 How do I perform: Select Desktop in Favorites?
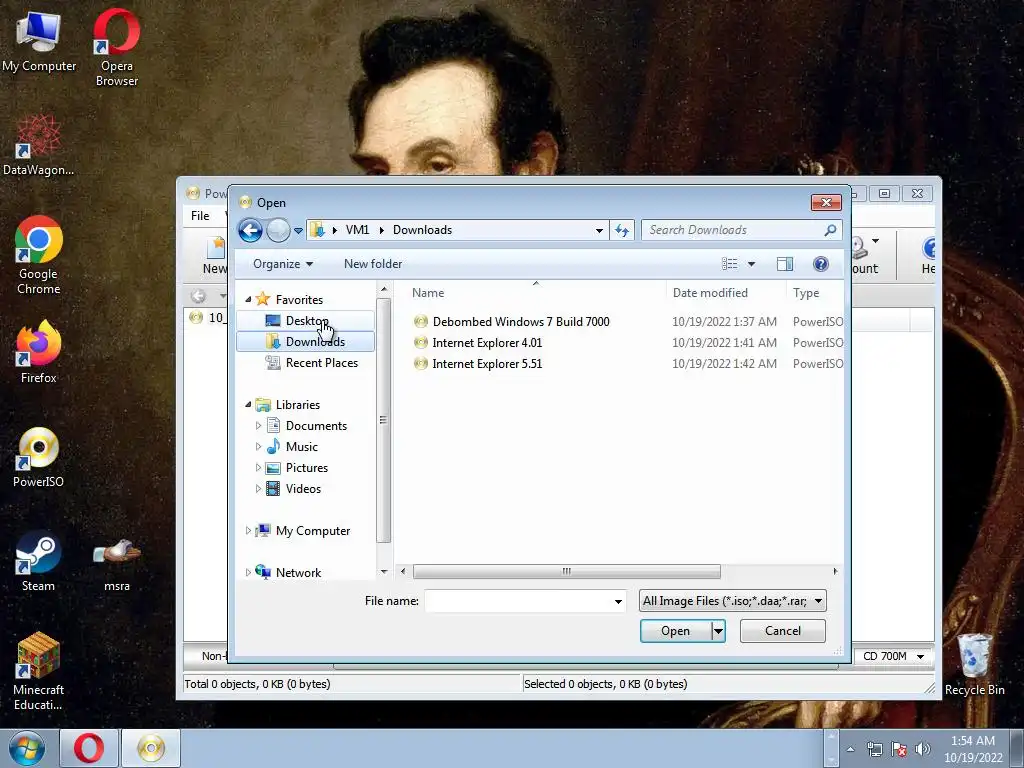click(306, 321)
